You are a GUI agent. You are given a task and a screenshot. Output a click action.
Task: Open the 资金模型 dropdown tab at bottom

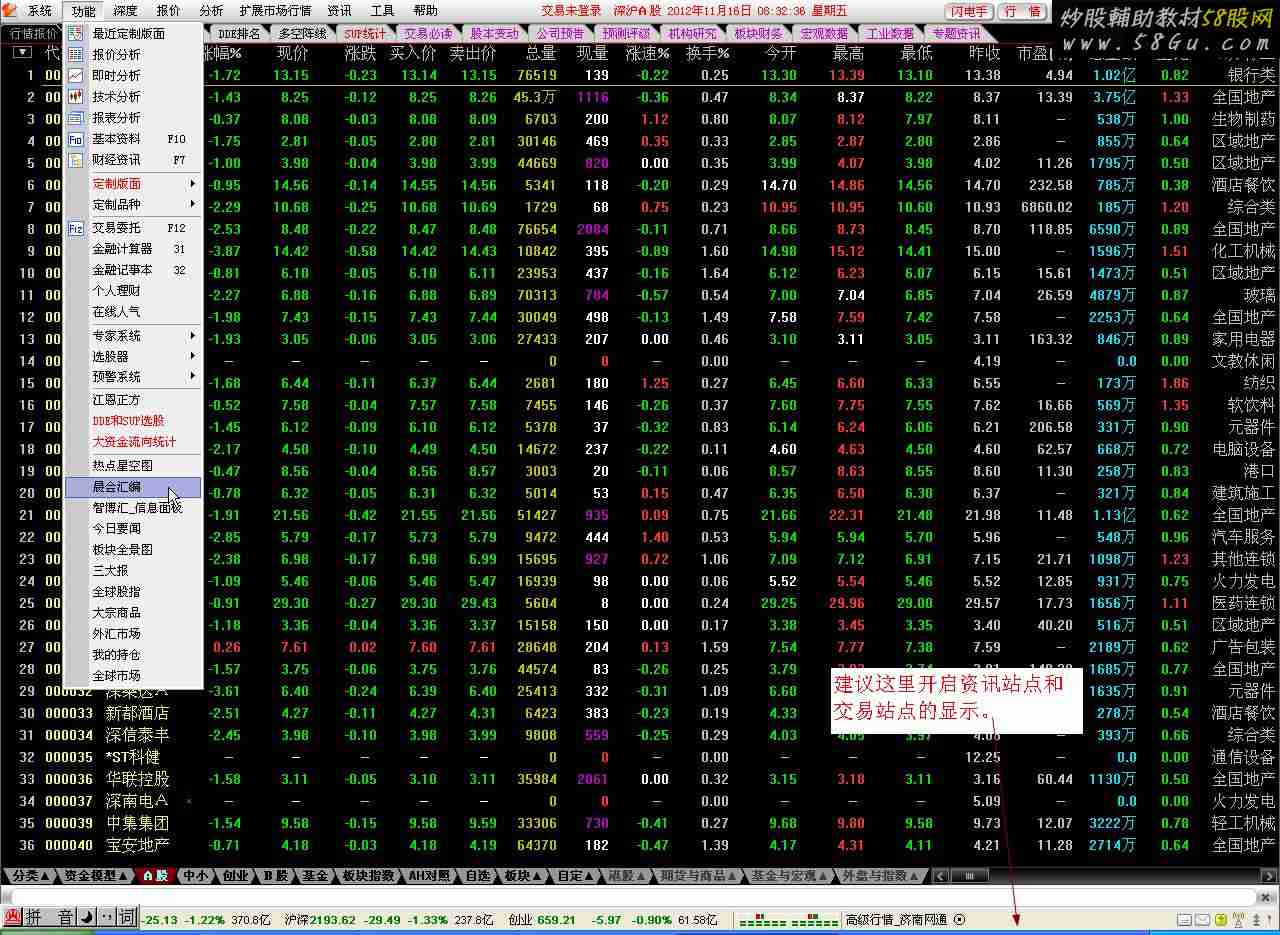(x=96, y=876)
